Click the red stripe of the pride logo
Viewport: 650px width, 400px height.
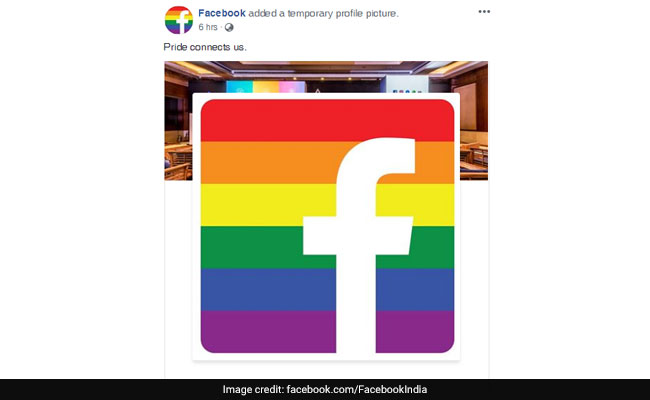(327, 120)
